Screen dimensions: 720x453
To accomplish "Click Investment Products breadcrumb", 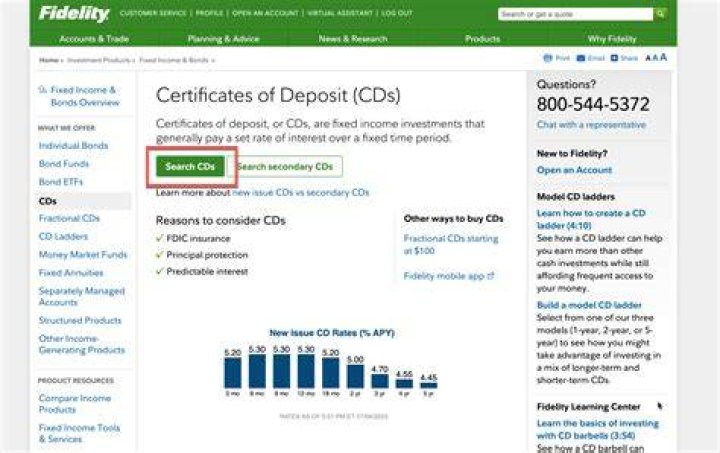I will point(98,60).
